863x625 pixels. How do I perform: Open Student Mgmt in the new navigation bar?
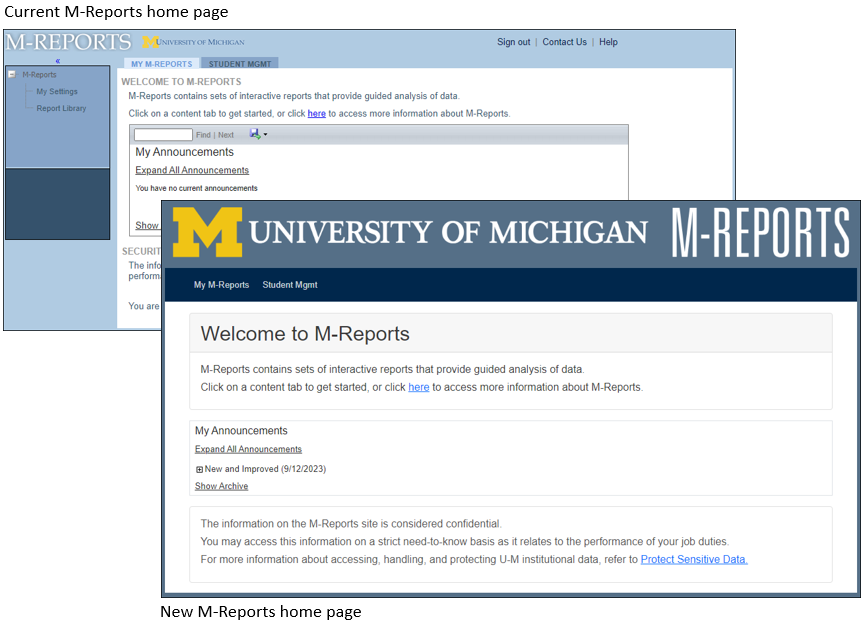pyautogui.click(x=290, y=284)
